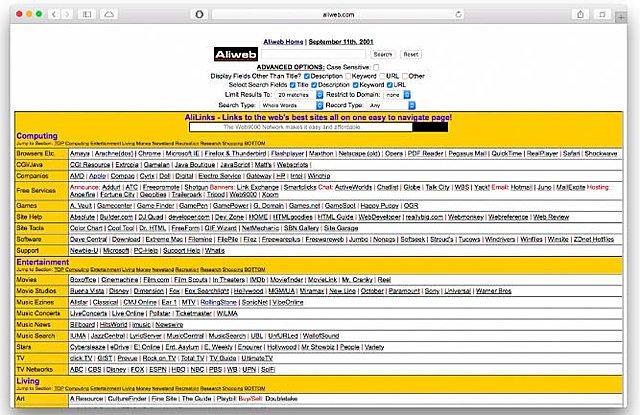Click the Reset button
The image size is (640, 415).
pos(411,54)
